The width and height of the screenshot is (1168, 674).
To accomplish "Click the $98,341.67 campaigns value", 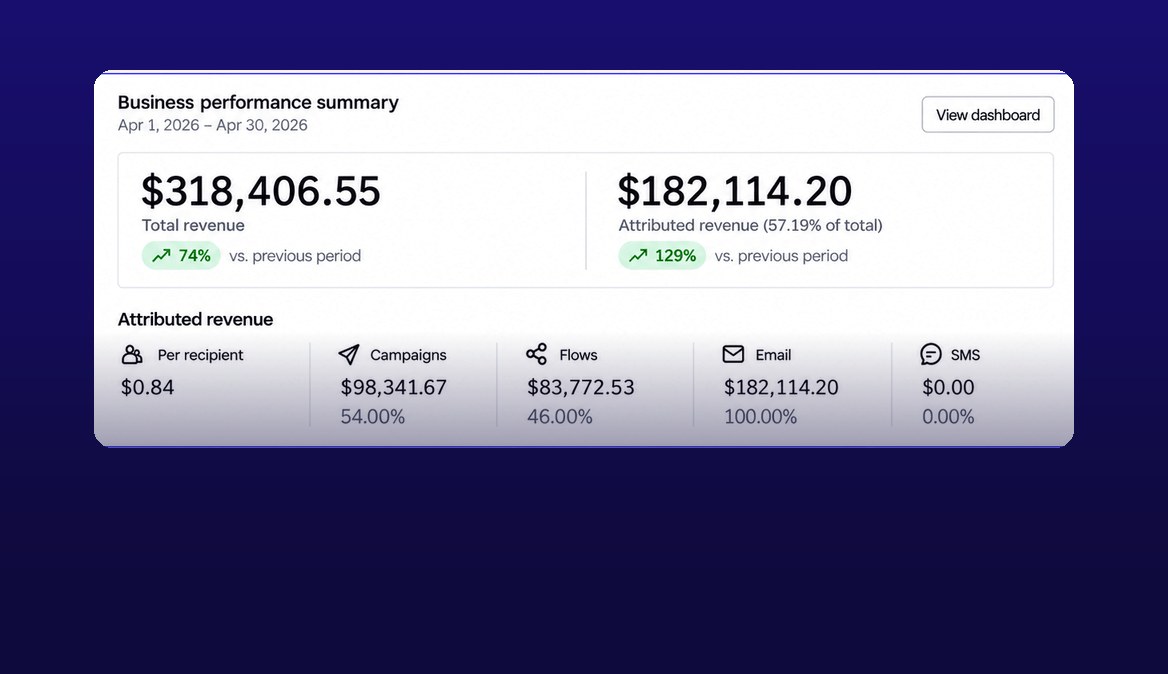I will tap(393, 387).
